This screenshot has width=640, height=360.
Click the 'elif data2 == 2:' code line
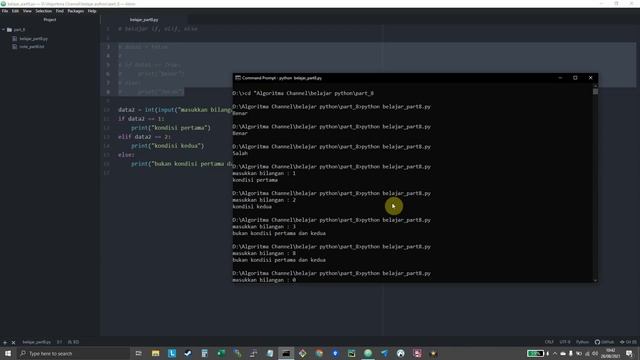144,137
